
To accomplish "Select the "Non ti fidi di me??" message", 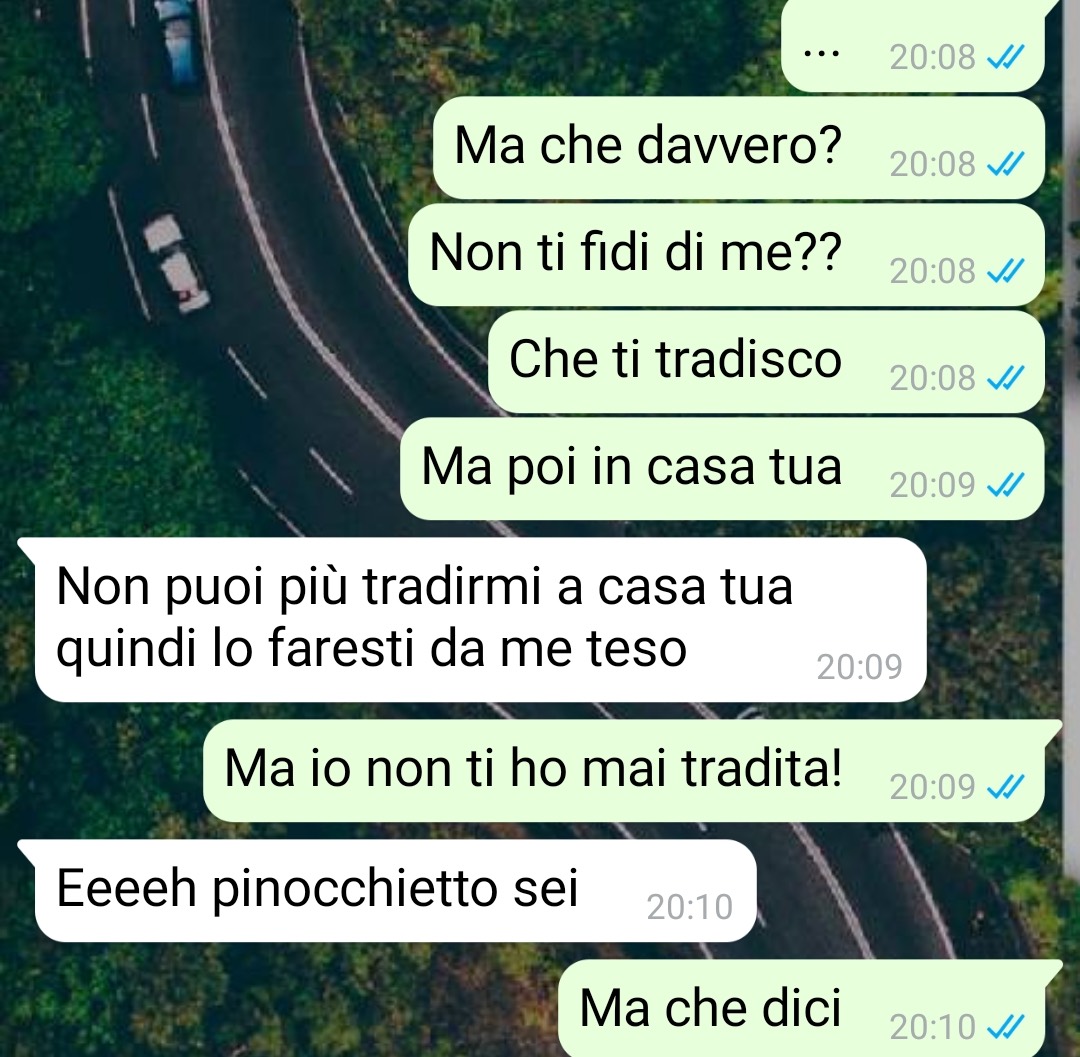I will (726, 255).
